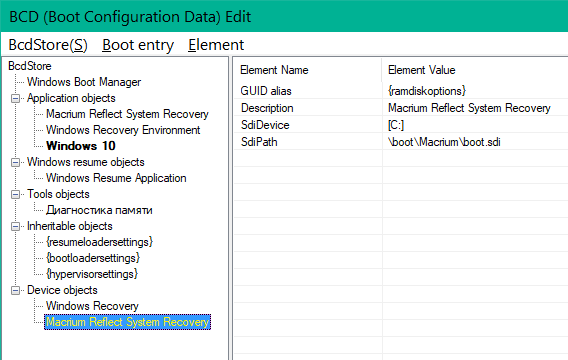Screen dimensions: 568x360
Task: Select the Application objects tree label
Action: (x=71, y=98)
